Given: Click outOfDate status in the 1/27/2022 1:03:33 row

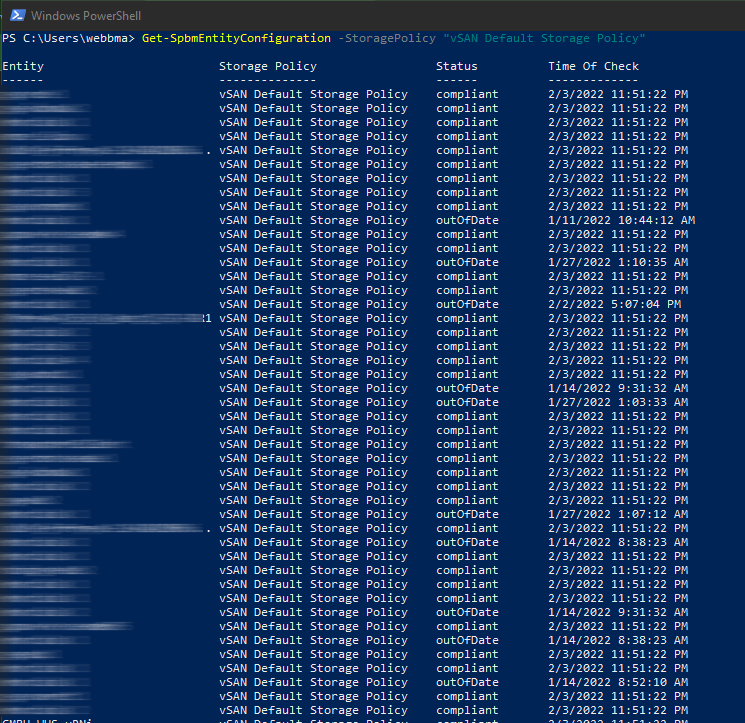Looking at the screenshot, I should [x=468, y=402].
